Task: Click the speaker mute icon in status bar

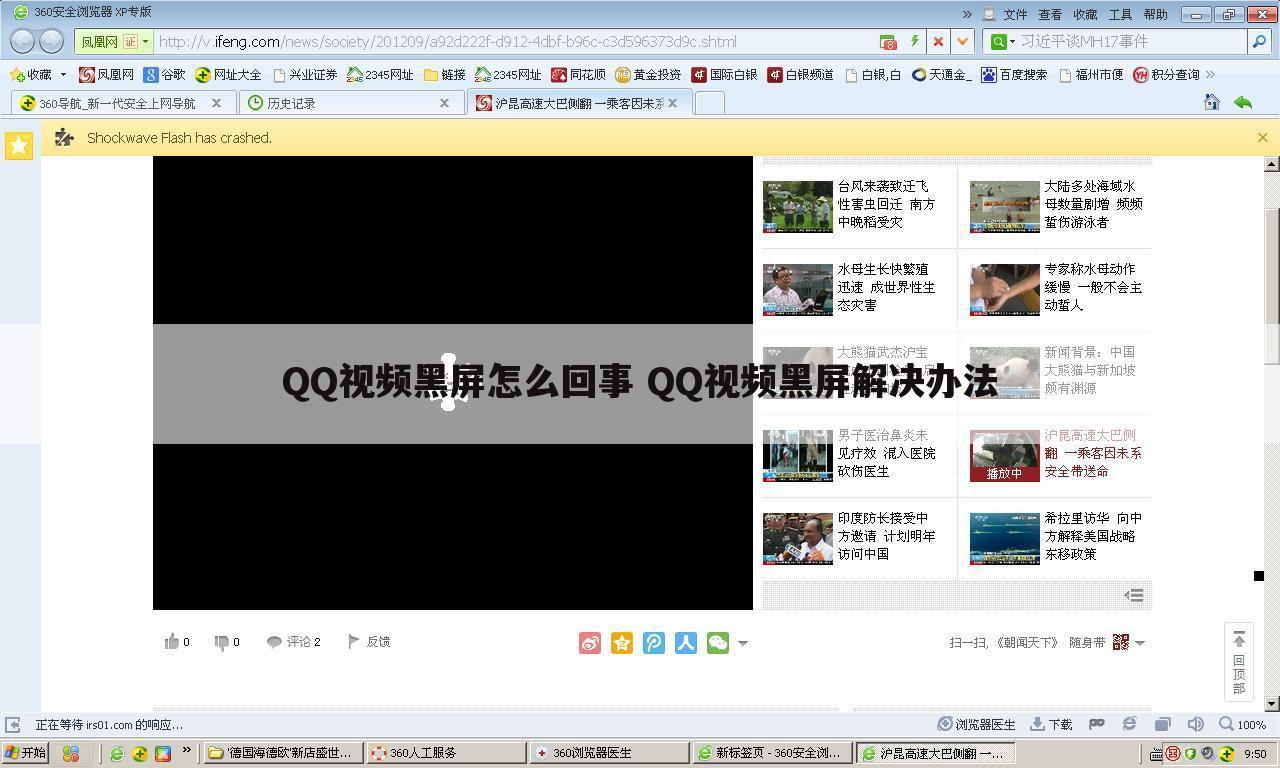Action: 1196,724
